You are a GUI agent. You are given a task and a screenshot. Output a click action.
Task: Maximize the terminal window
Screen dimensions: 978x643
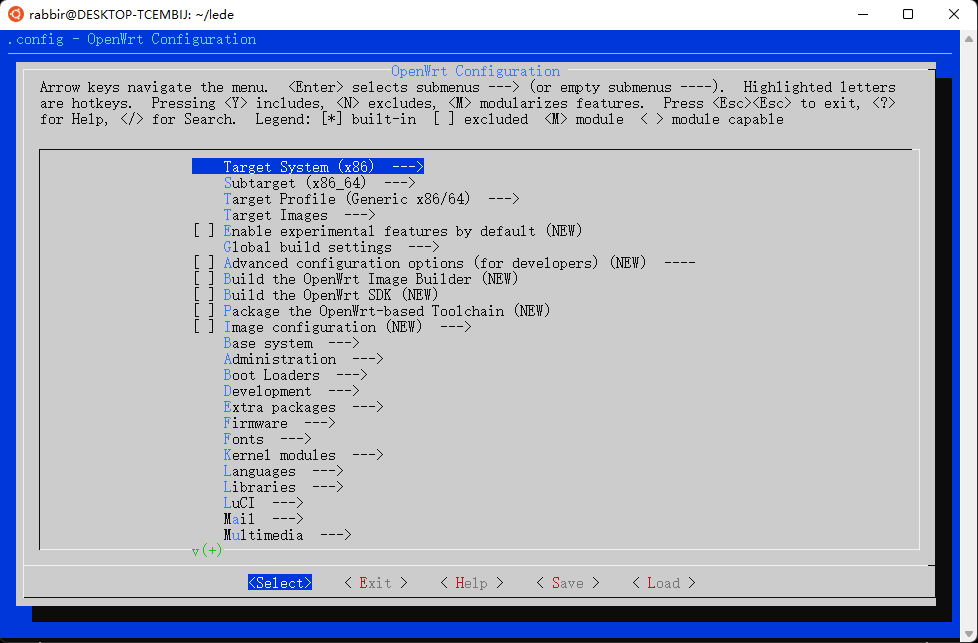[908, 14]
